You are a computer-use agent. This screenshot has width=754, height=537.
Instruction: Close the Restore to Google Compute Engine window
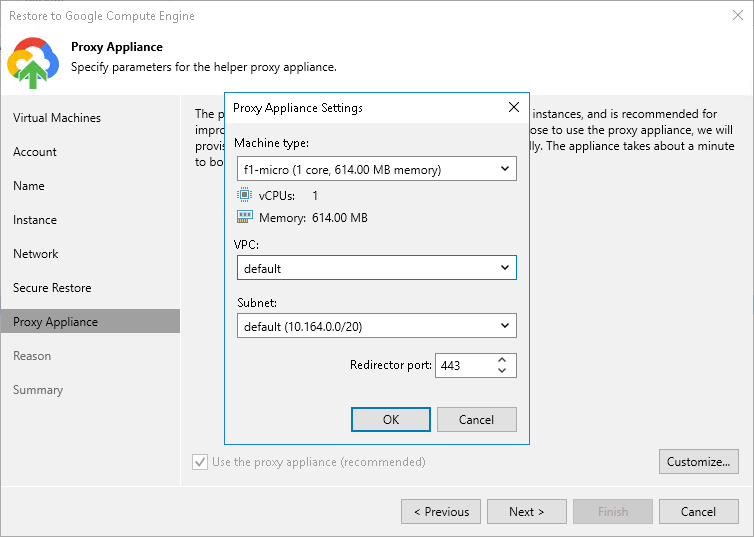(737, 15)
